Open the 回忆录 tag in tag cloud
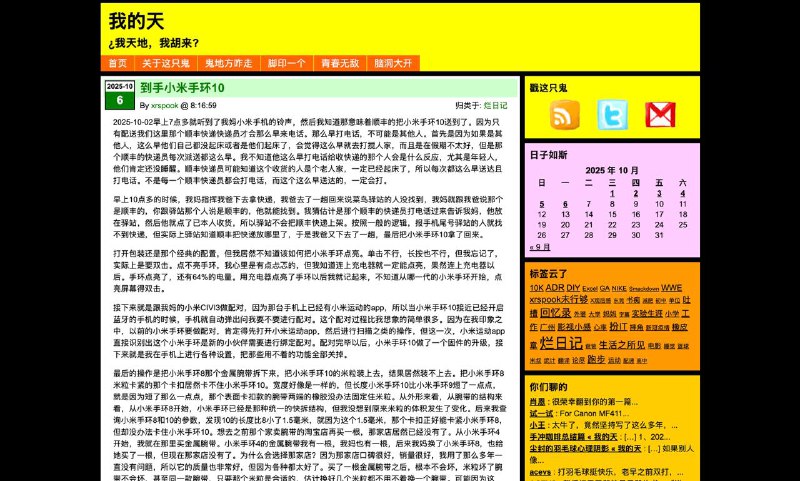Image resolution: width=800 pixels, height=481 pixels. [x=555, y=312]
